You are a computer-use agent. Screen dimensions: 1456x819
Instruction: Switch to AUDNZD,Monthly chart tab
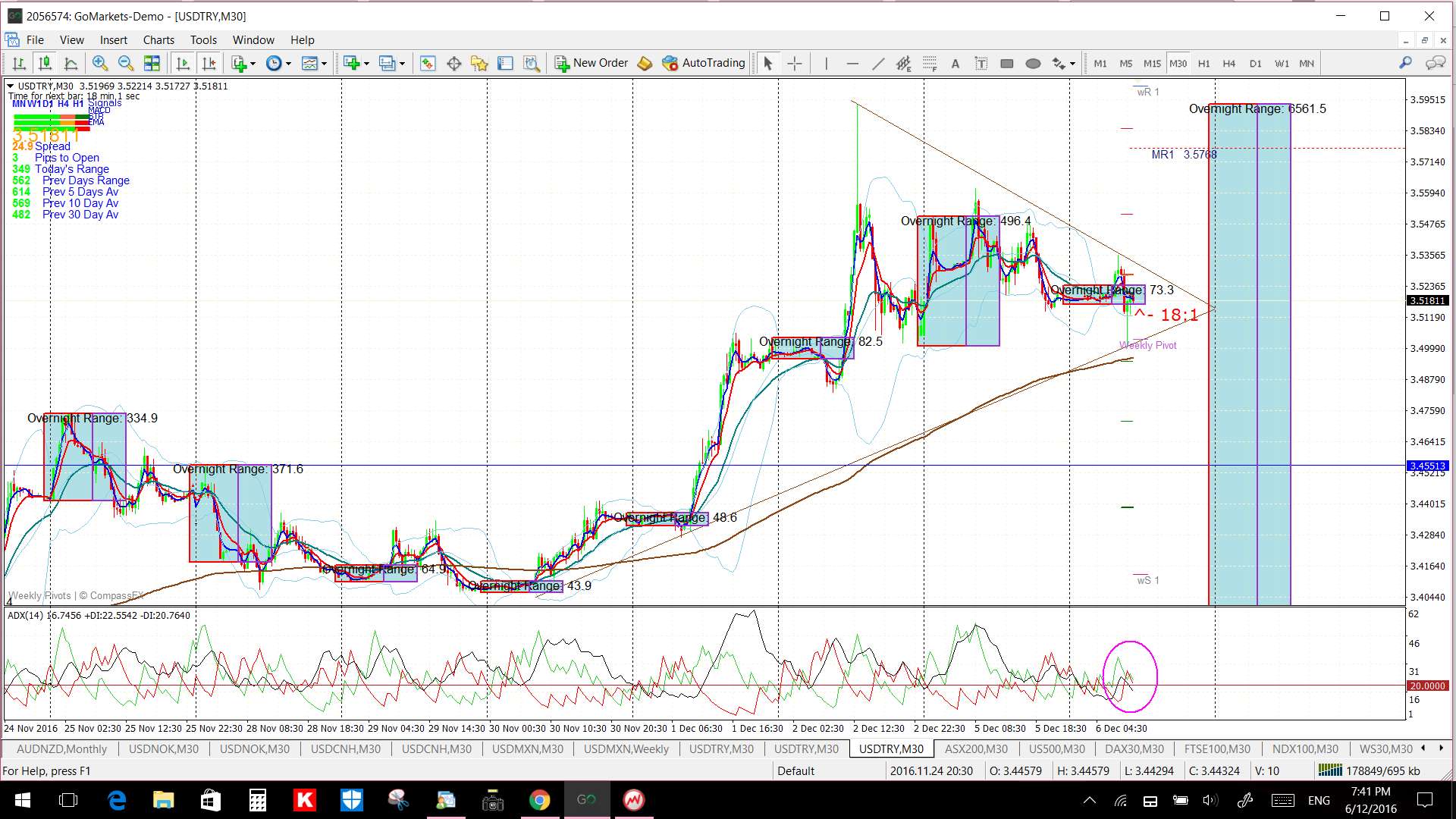tap(61, 749)
